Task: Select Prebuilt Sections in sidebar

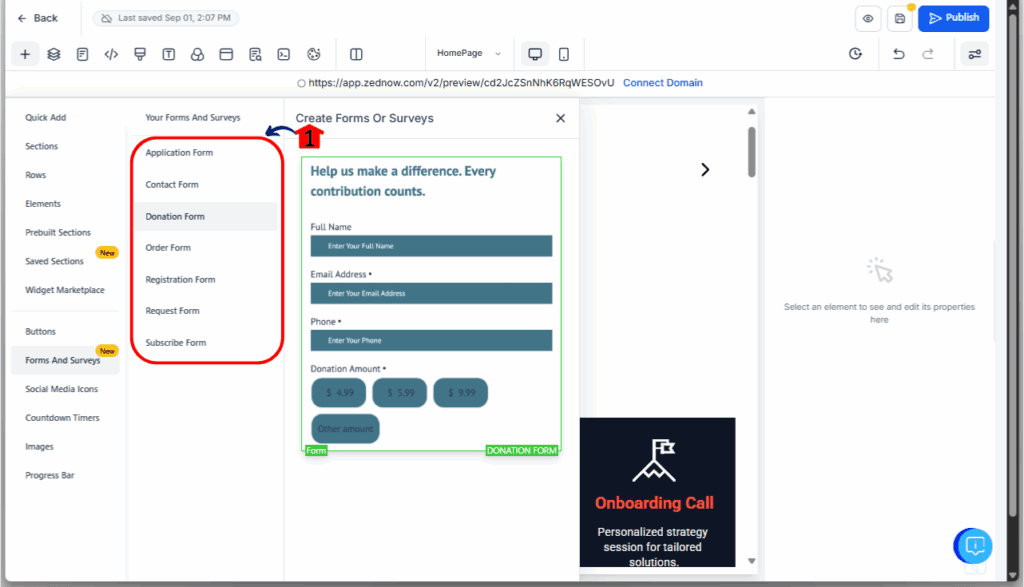Action: pos(58,232)
